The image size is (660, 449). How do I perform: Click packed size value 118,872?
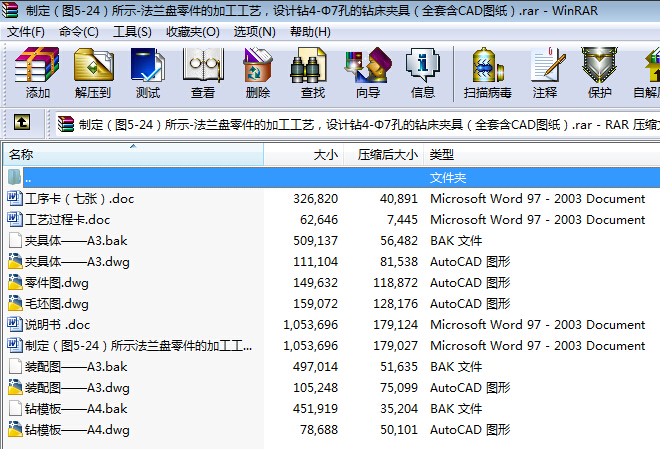396,283
